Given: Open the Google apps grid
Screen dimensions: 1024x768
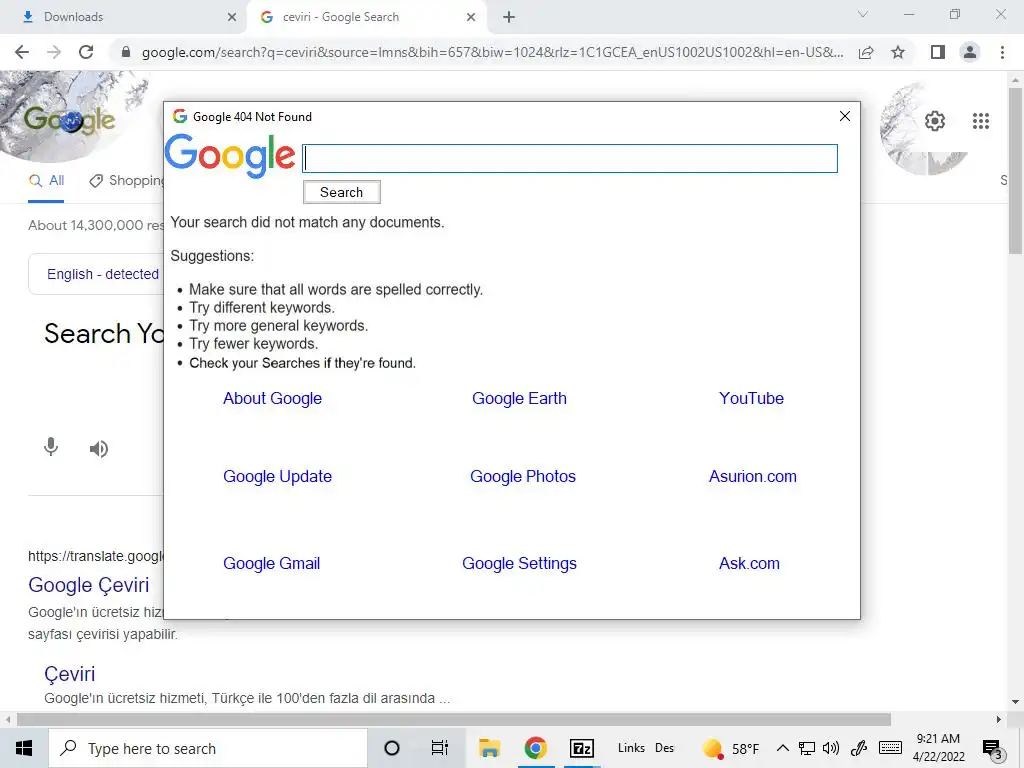Looking at the screenshot, I should pos(980,121).
